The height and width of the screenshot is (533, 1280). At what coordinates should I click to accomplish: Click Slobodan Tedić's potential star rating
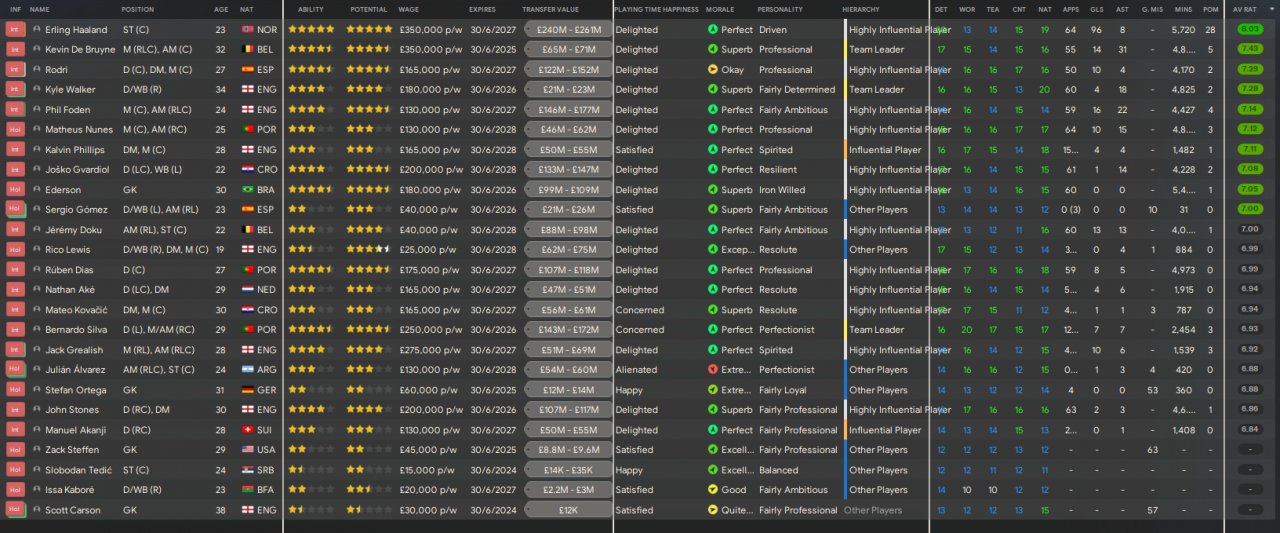point(369,470)
